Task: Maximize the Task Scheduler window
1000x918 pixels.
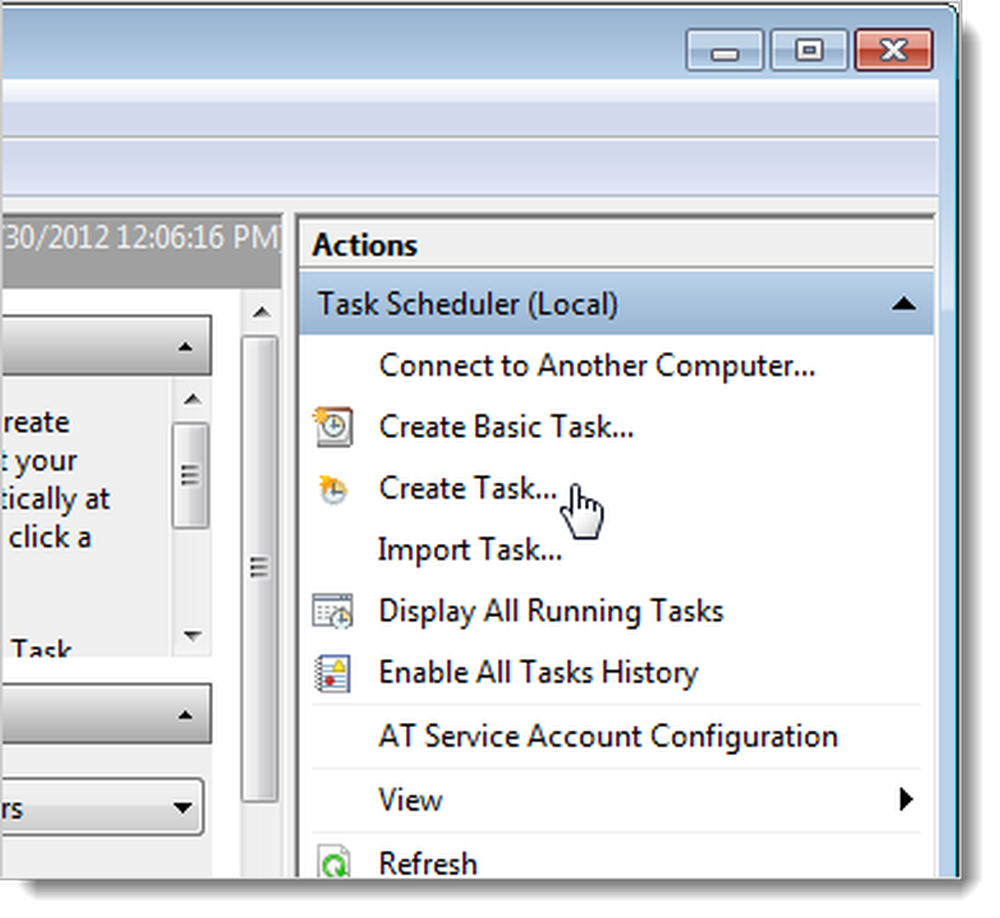Action: [x=809, y=50]
